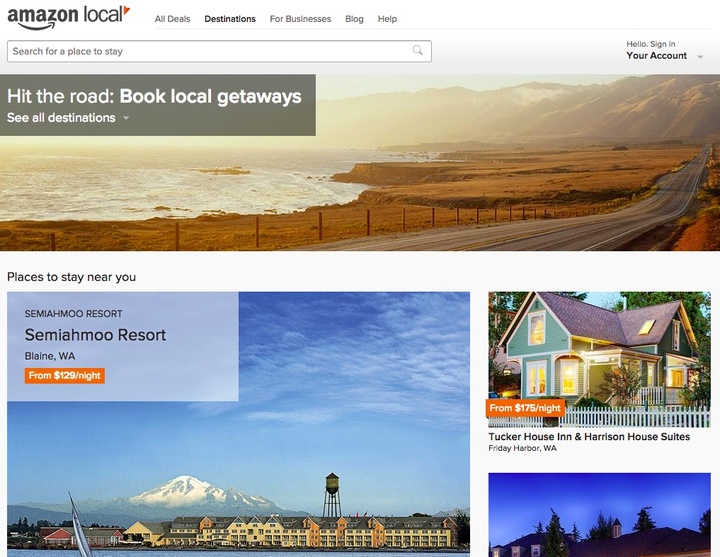Open the Help page
Viewport: 720px width, 557px height.
pyautogui.click(x=387, y=19)
